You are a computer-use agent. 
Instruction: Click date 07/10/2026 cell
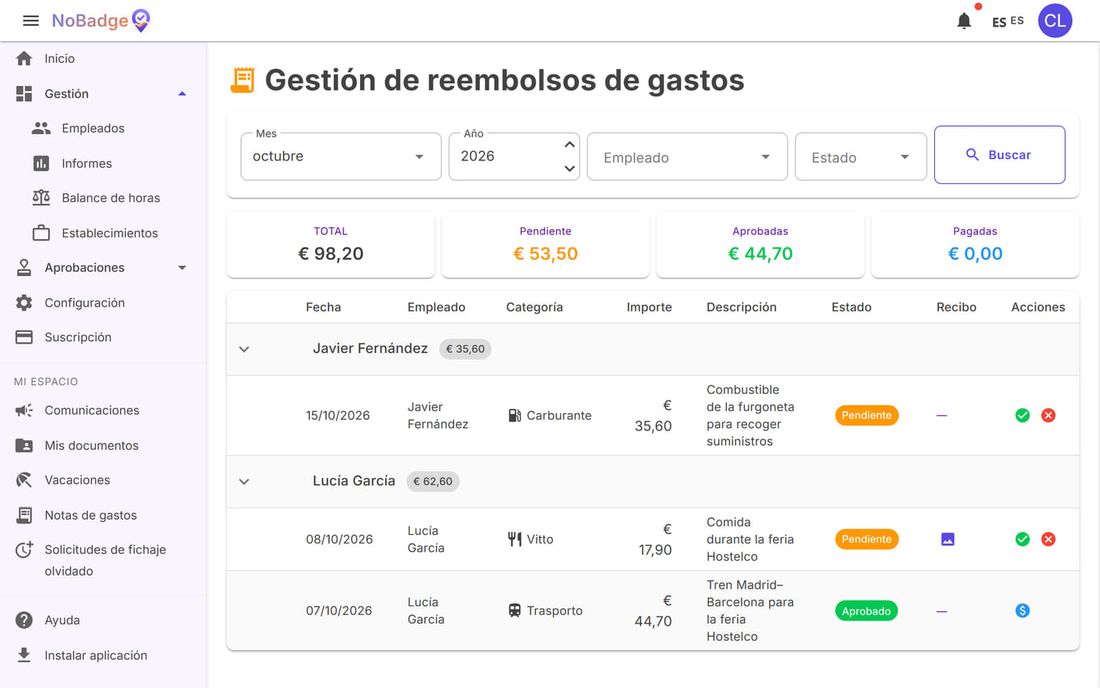tap(339, 611)
